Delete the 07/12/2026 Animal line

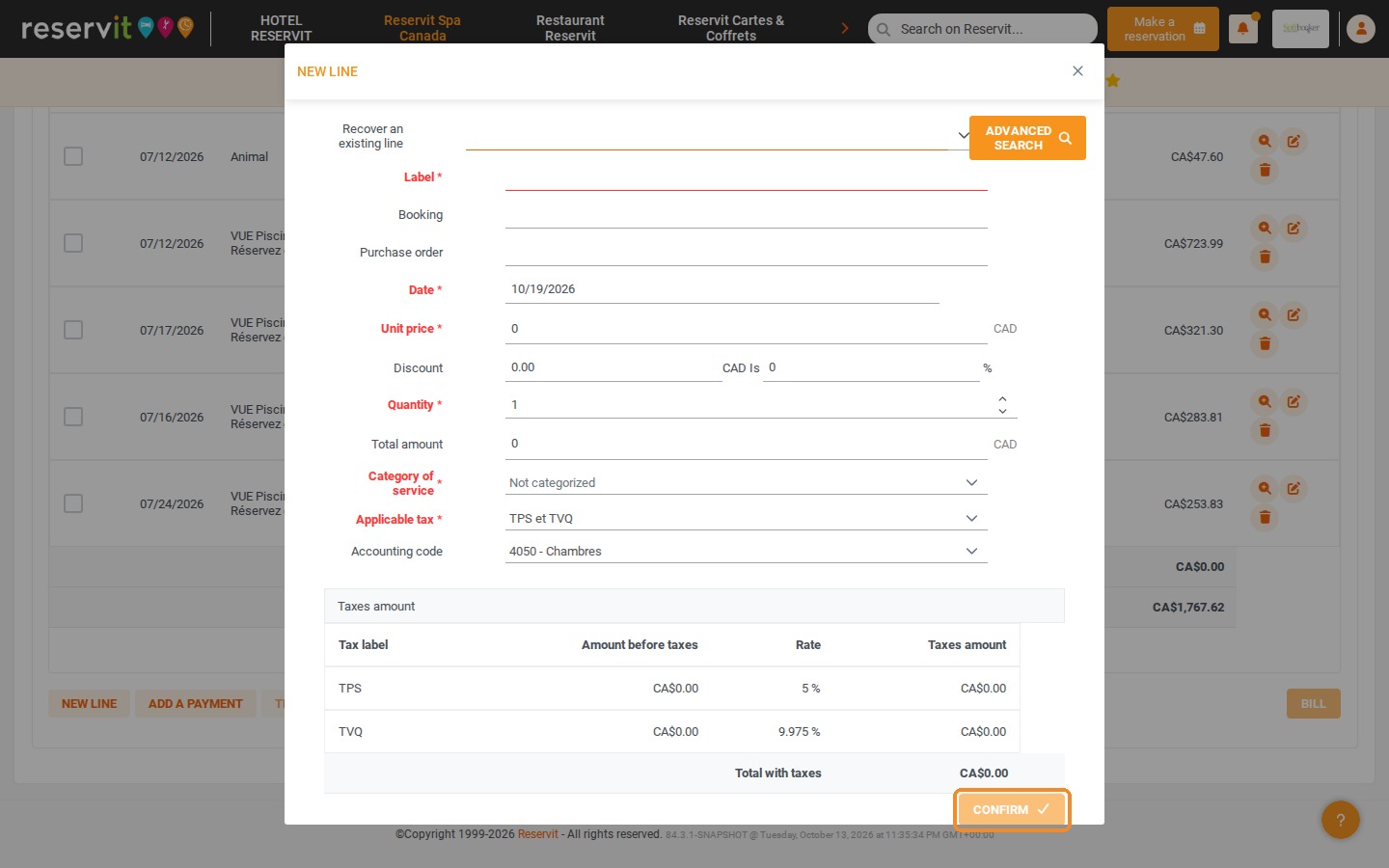(1265, 171)
